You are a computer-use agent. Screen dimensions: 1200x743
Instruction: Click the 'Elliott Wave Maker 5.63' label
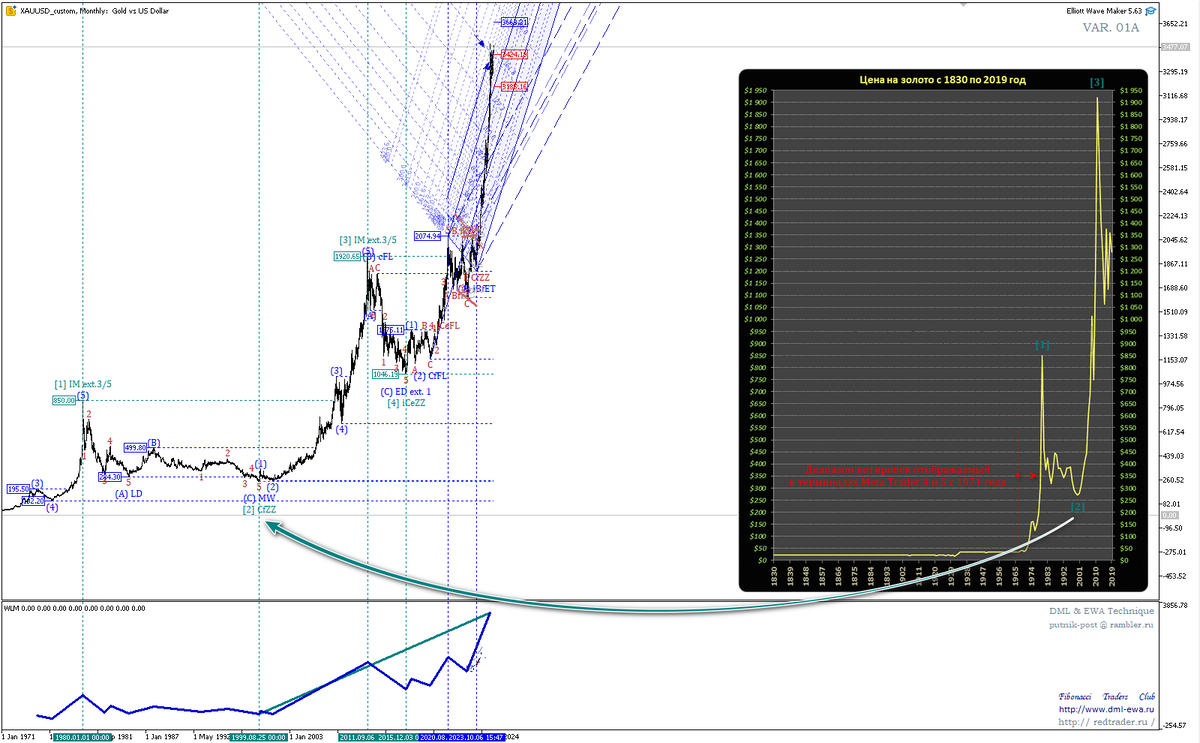[1104, 10]
